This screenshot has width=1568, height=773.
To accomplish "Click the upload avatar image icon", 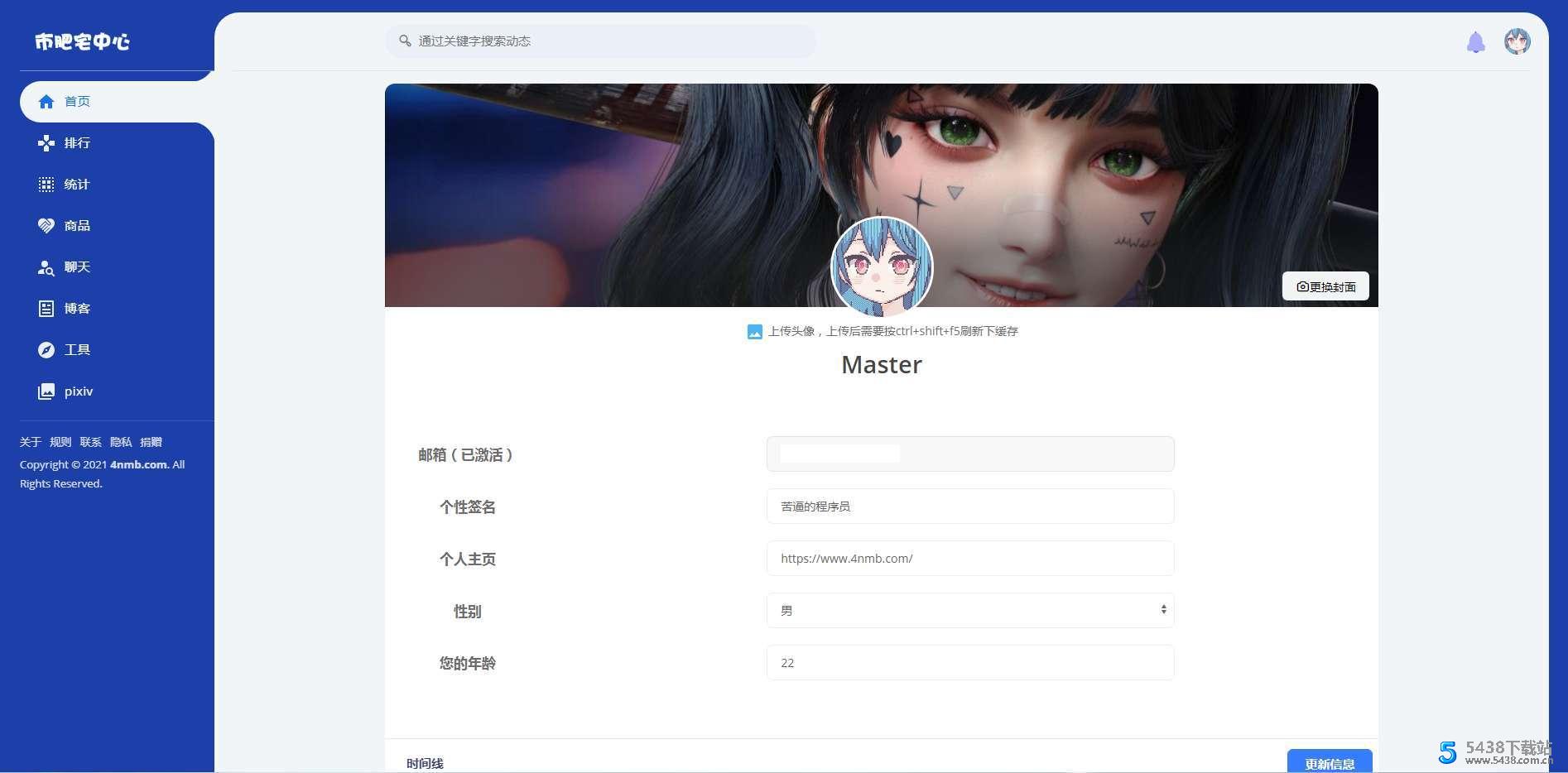I will point(754,332).
